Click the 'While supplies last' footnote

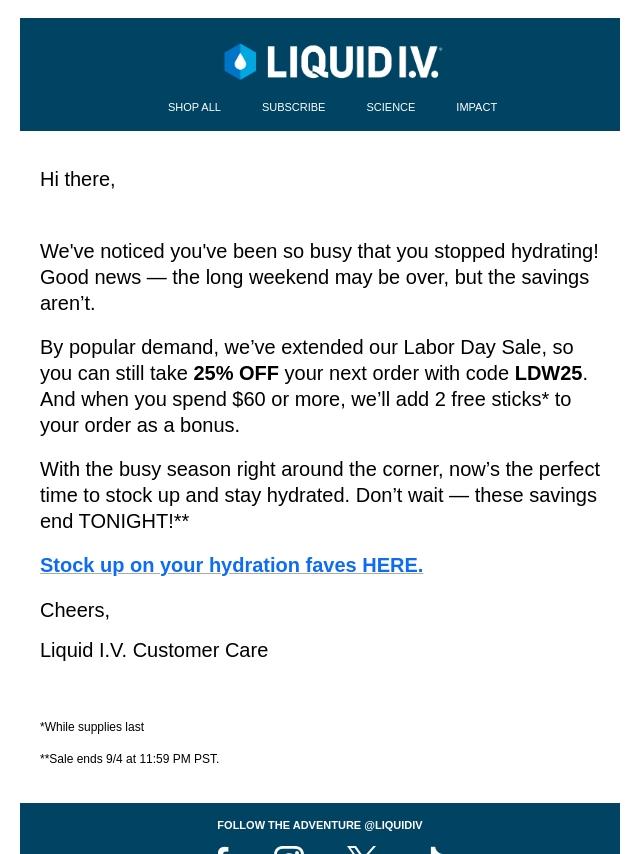pos(92,727)
